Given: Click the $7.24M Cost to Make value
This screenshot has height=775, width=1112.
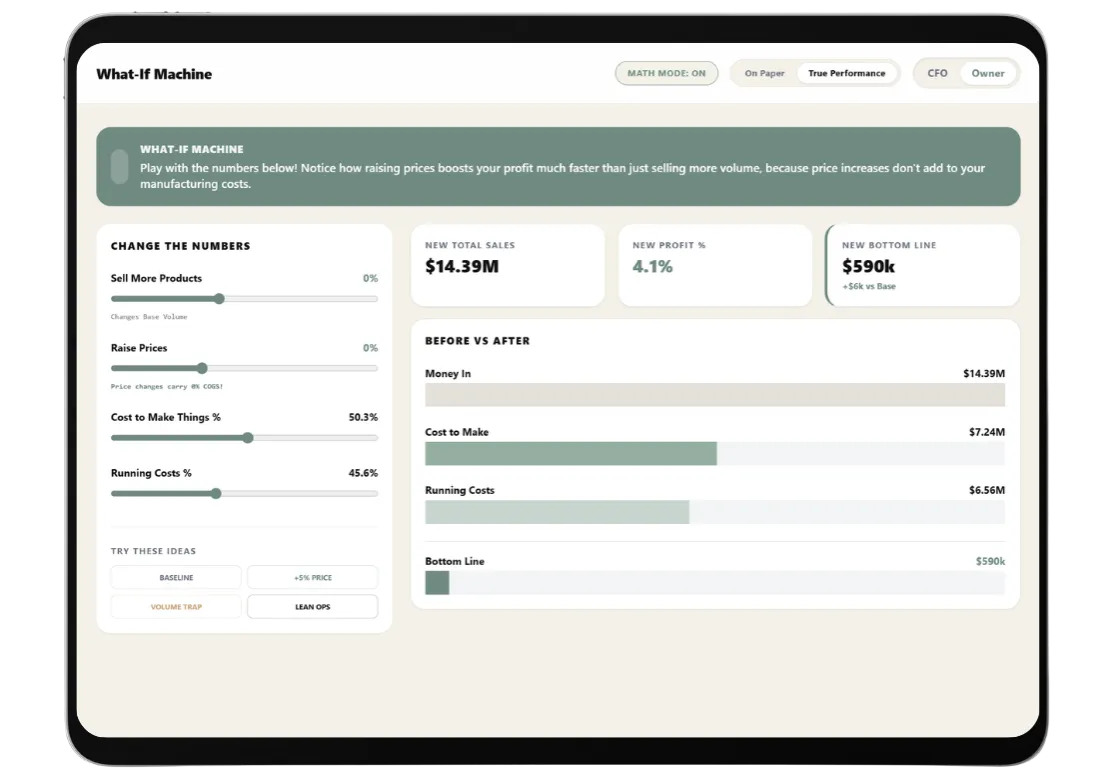Looking at the screenshot, I should [986, 432].
